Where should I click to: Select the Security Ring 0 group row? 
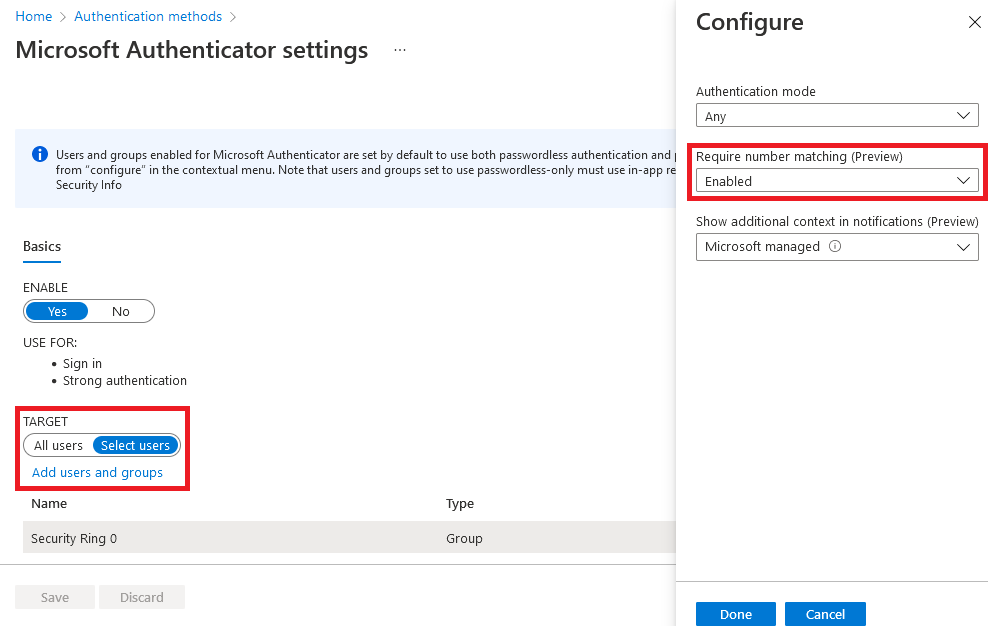coord(74,538)
